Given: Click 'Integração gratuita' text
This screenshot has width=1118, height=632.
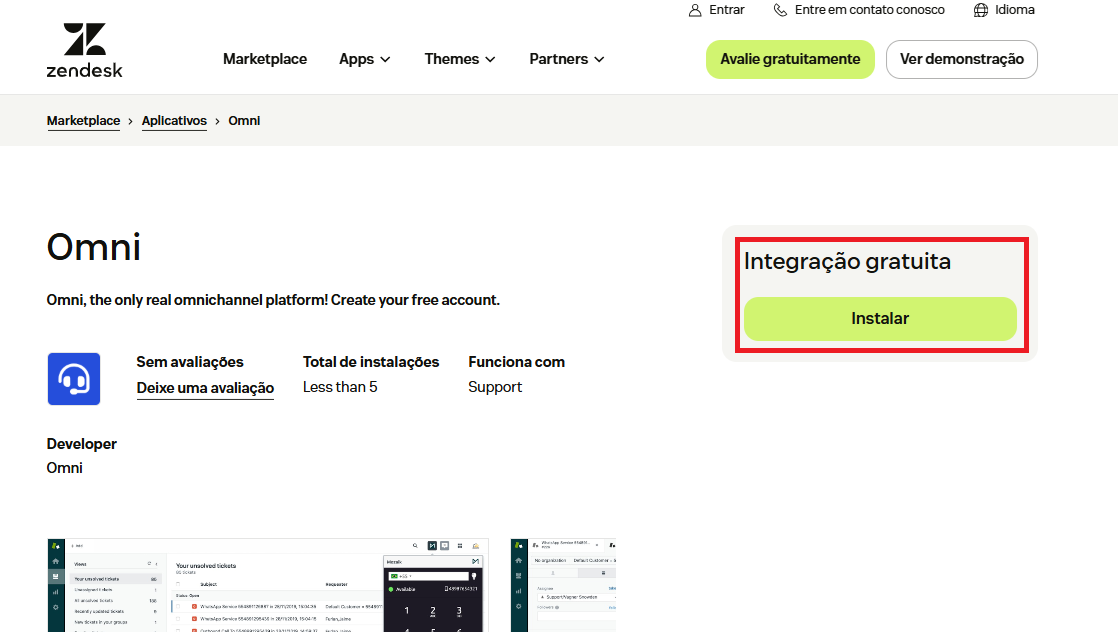Looking at the screenshot, I should [x=847, y=261].
